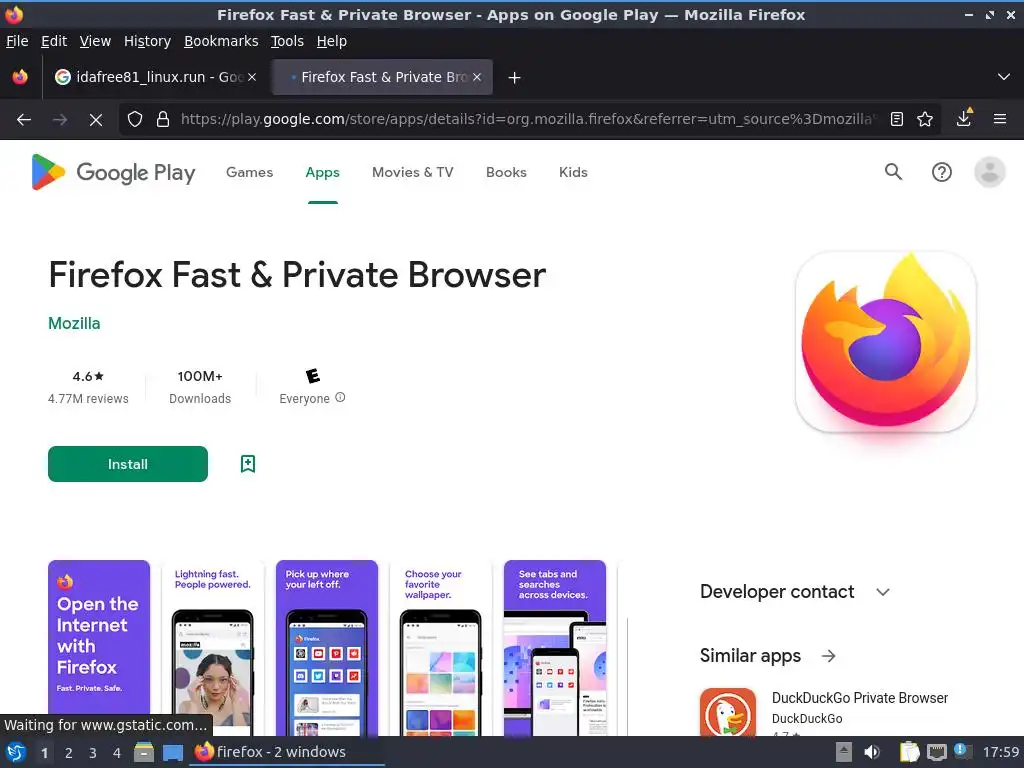List all tabs dropdown
The width and height of the screenshot is (1024, 768).
[x=1004, y=77]
